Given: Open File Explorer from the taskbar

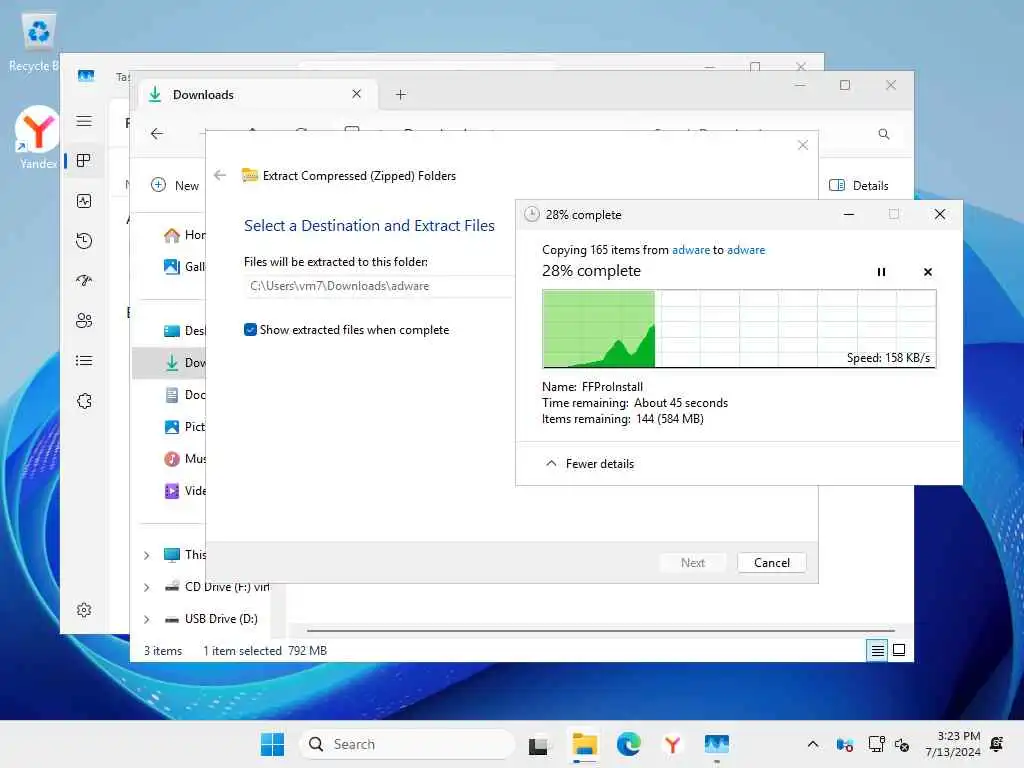Looking at the screenshot, I should click(x=584, y=744).
